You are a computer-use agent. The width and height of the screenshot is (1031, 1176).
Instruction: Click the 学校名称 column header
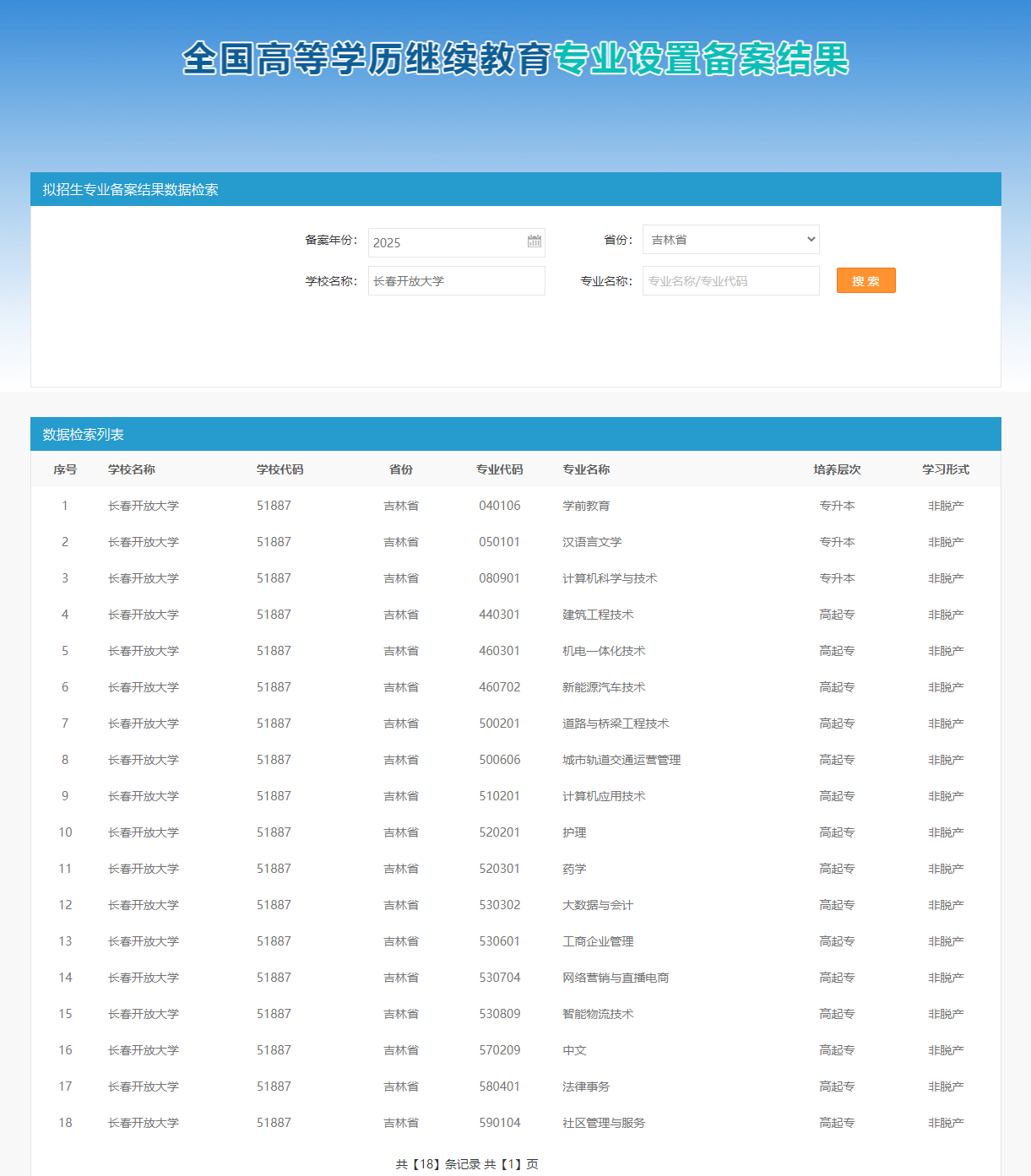pos(132,469)
